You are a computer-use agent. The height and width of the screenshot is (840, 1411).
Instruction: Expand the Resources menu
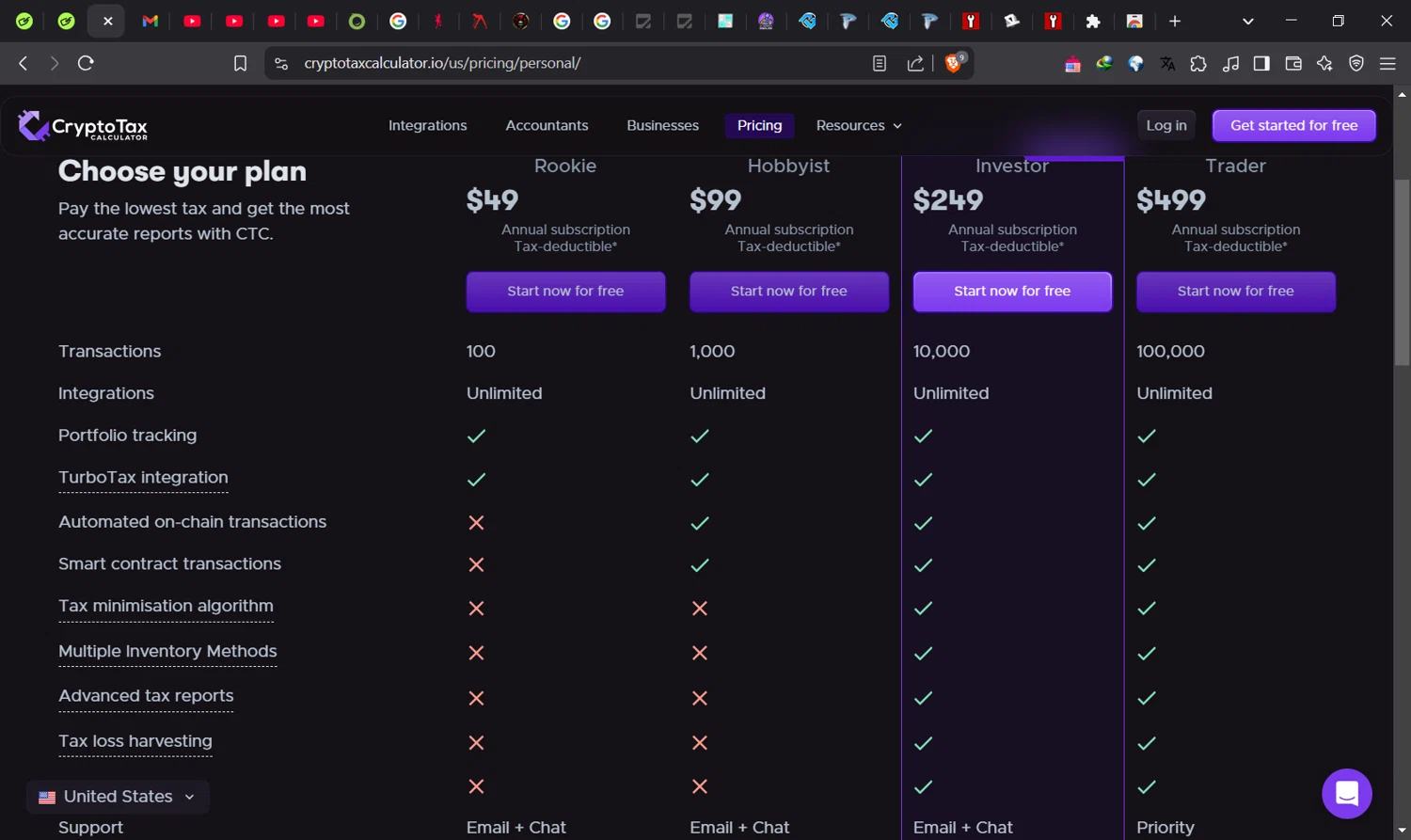[859, 125]
